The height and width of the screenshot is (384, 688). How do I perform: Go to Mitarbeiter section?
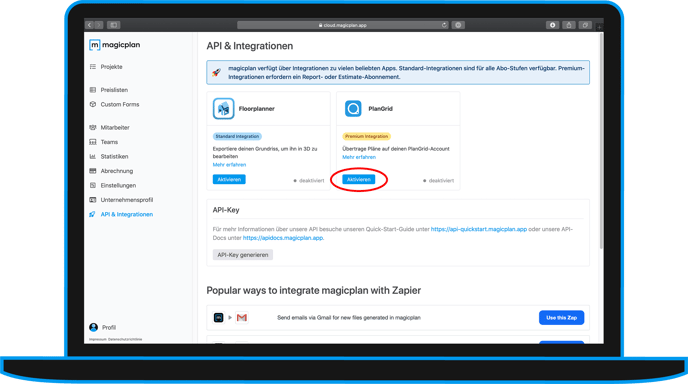(115, 128)
